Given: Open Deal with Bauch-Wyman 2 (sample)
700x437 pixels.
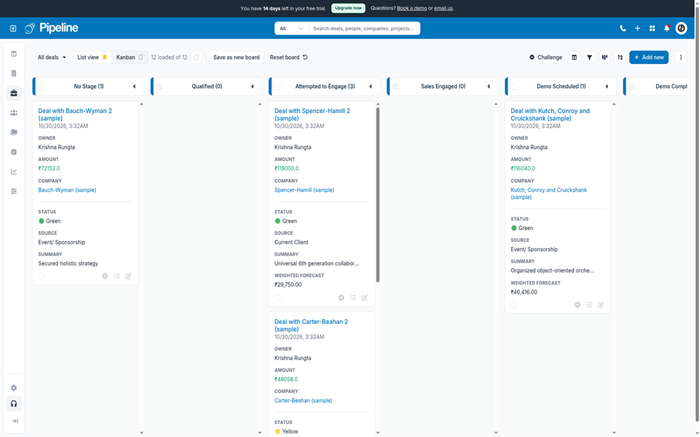Looking at the screenshot, I should (75, 115).
